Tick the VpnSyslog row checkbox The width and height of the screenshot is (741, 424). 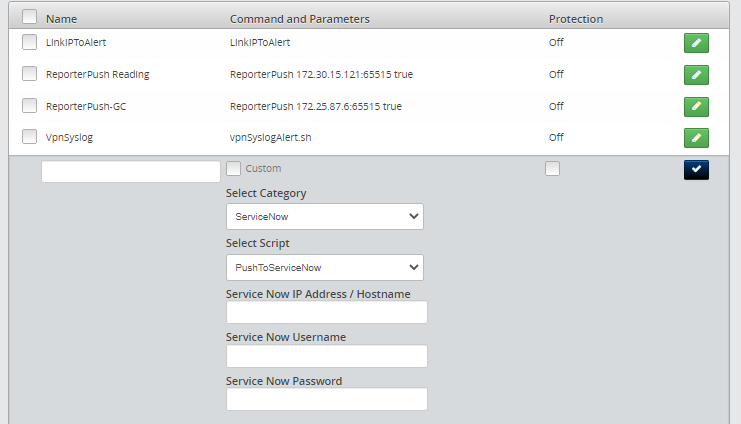[x=29, y=137]
